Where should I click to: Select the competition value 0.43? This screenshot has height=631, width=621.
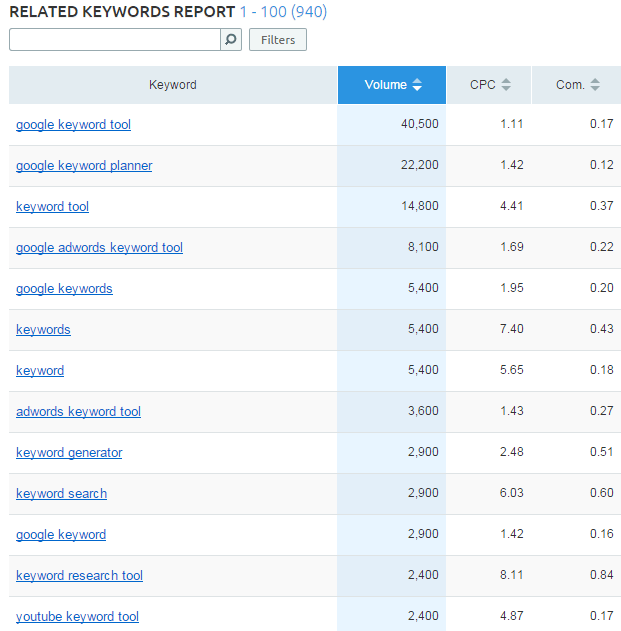[x=602, y=329]
